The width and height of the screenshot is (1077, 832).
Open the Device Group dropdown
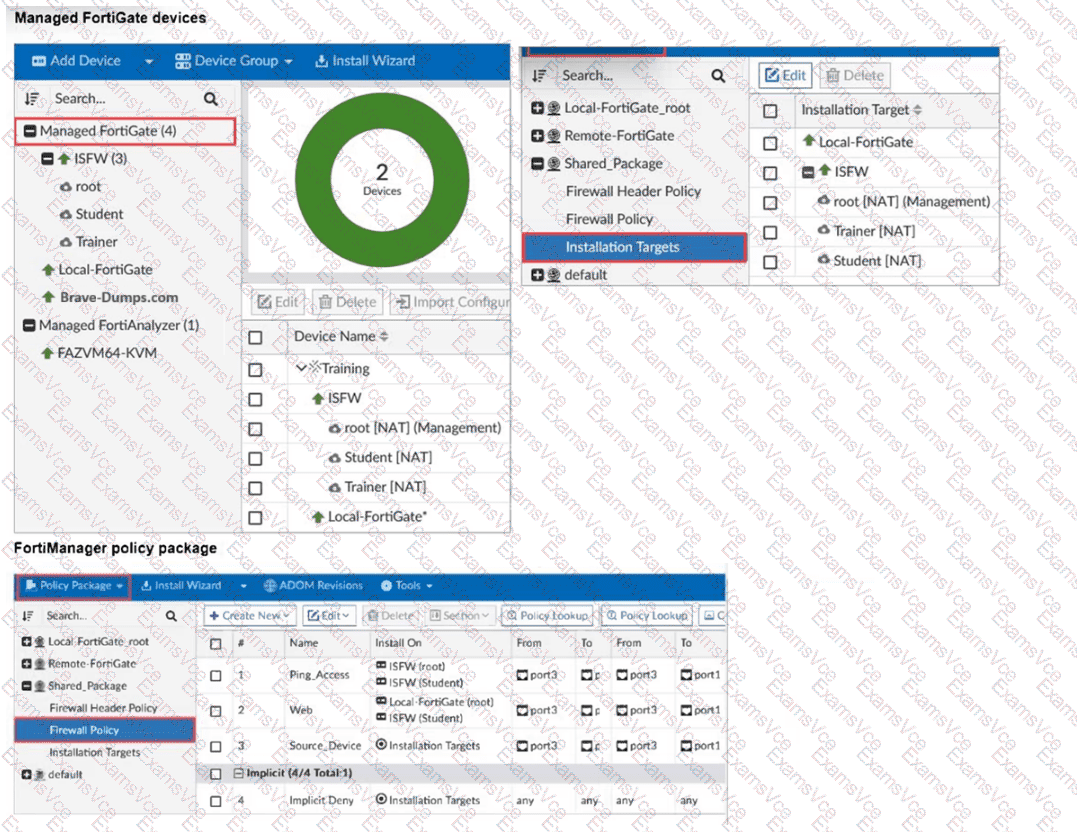coord(234,61)
